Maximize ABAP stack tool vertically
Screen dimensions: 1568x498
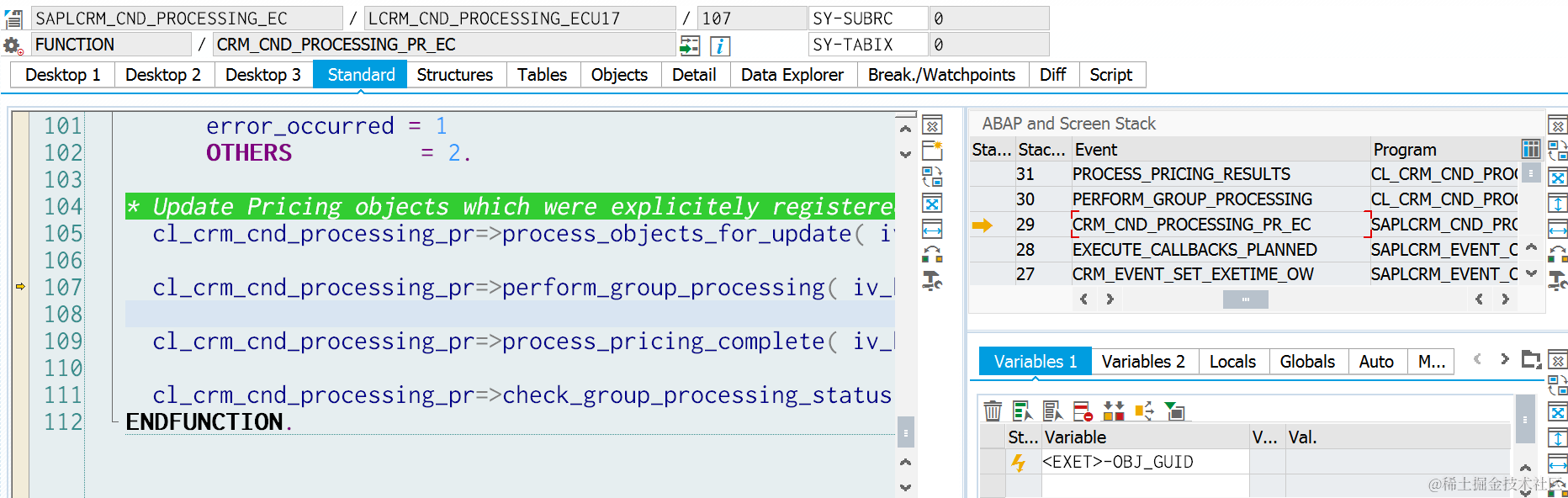1558,204
